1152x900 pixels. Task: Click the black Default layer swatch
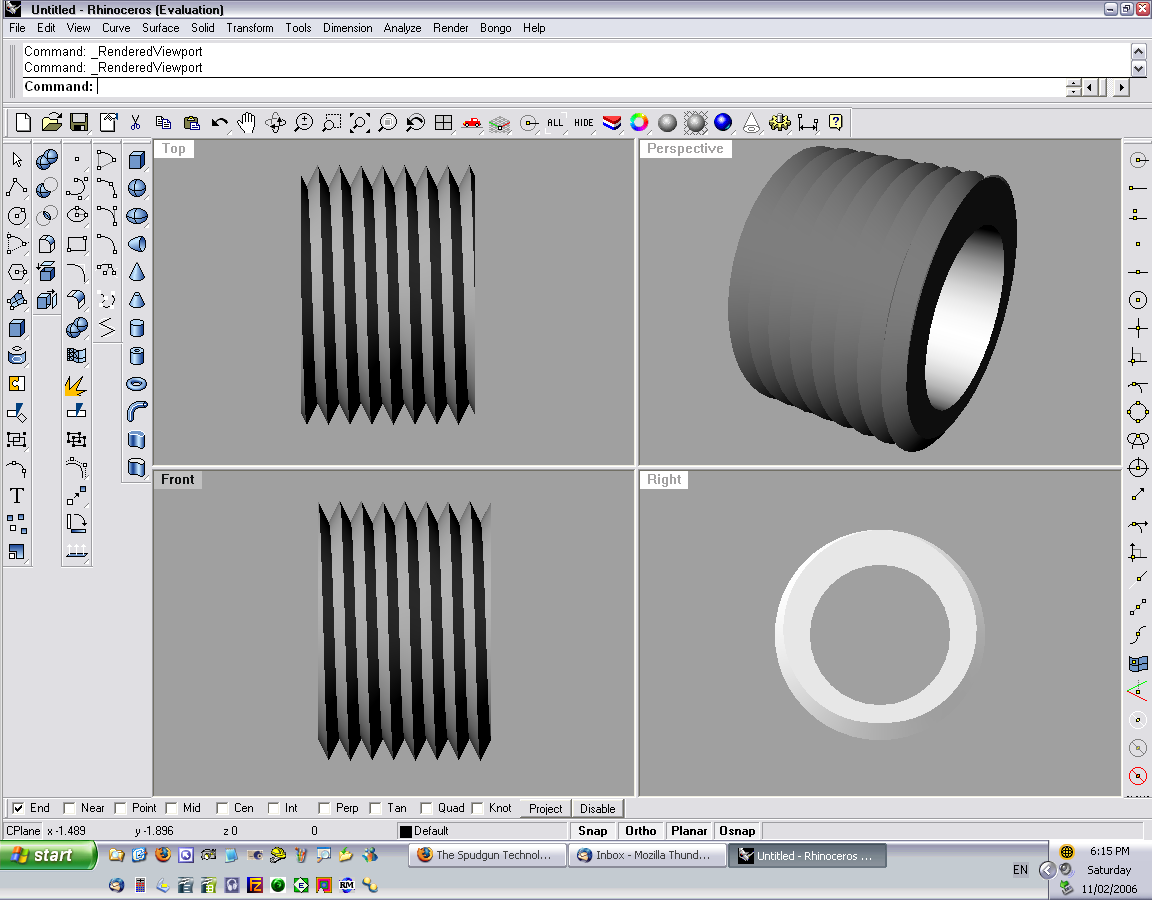coord(406,832)
